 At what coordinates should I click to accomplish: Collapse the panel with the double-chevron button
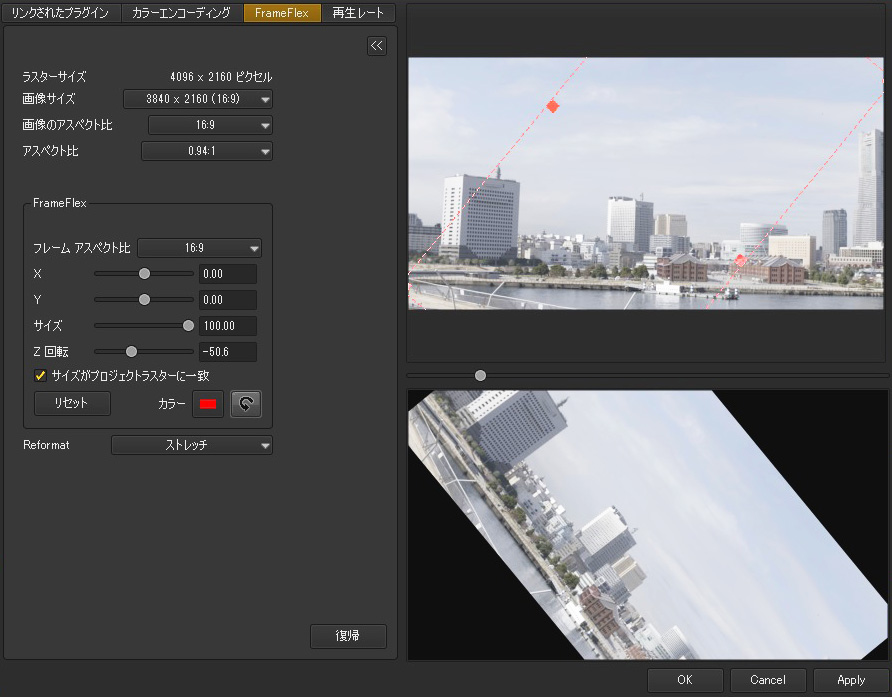tap(377, 46)
